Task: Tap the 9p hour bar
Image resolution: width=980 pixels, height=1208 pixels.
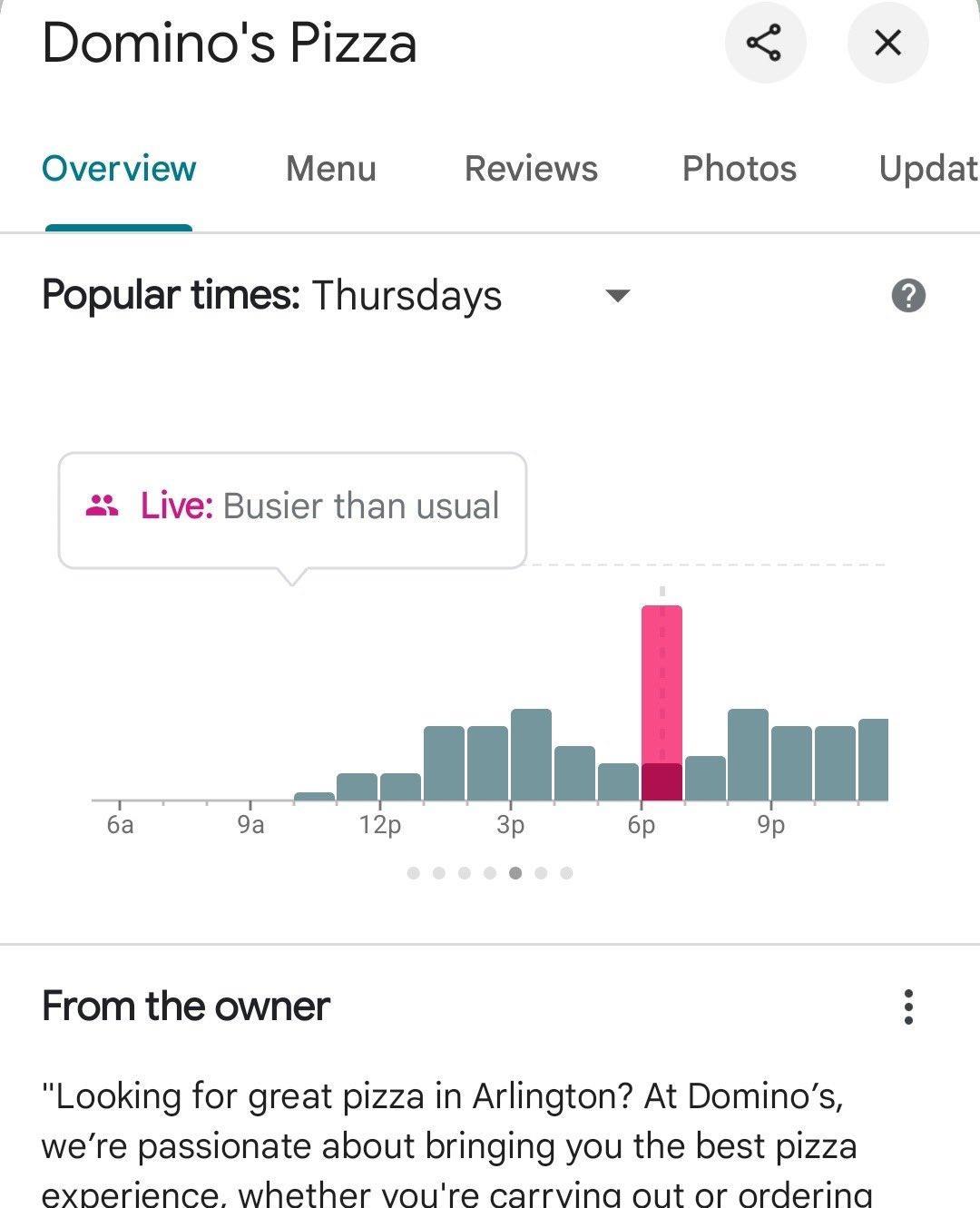Action: [x=791, y=763]
